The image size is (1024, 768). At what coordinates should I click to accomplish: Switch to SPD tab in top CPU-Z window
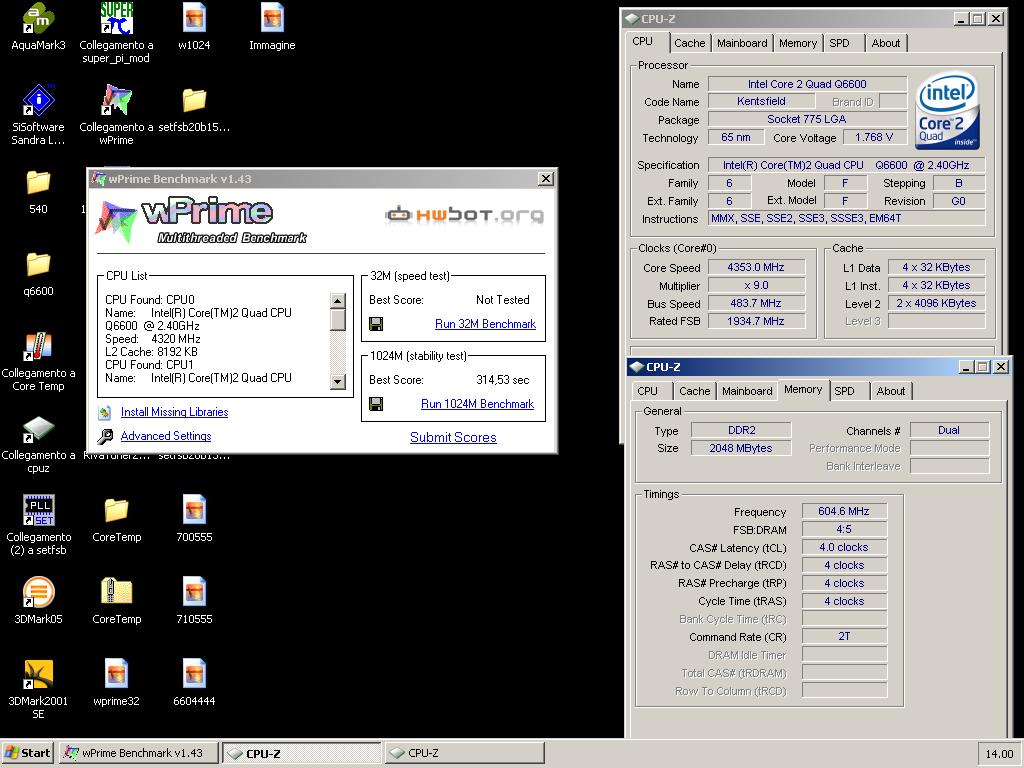840,43
